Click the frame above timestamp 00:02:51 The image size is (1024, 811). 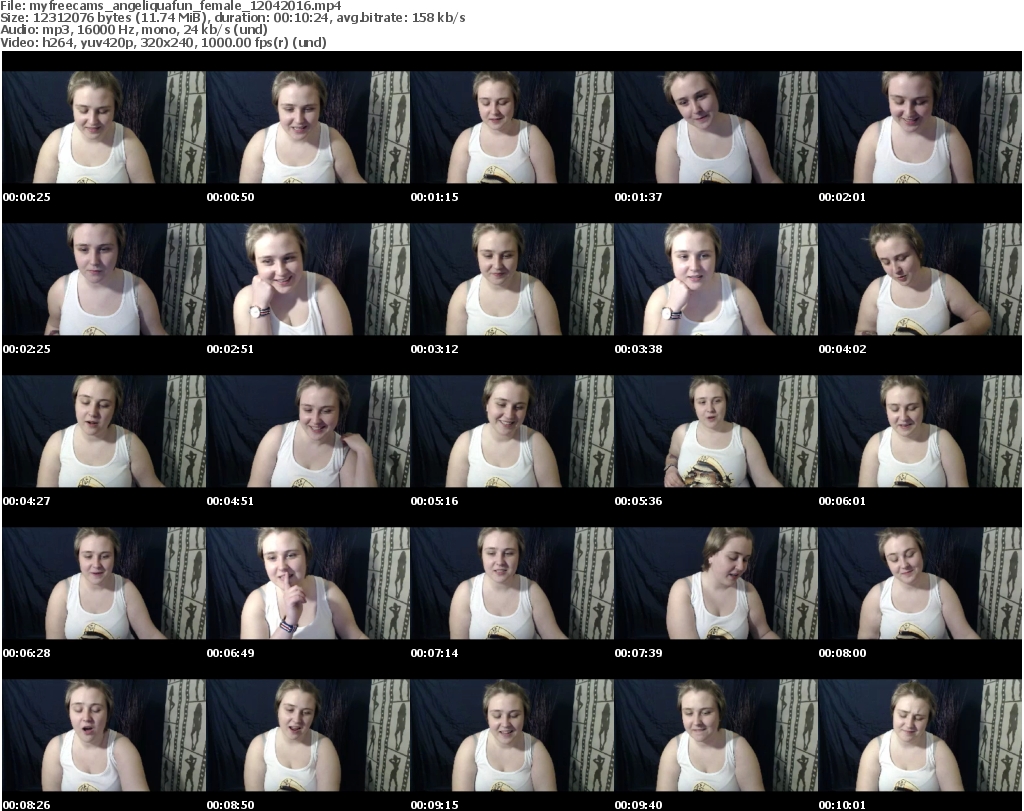pos(307,279)
